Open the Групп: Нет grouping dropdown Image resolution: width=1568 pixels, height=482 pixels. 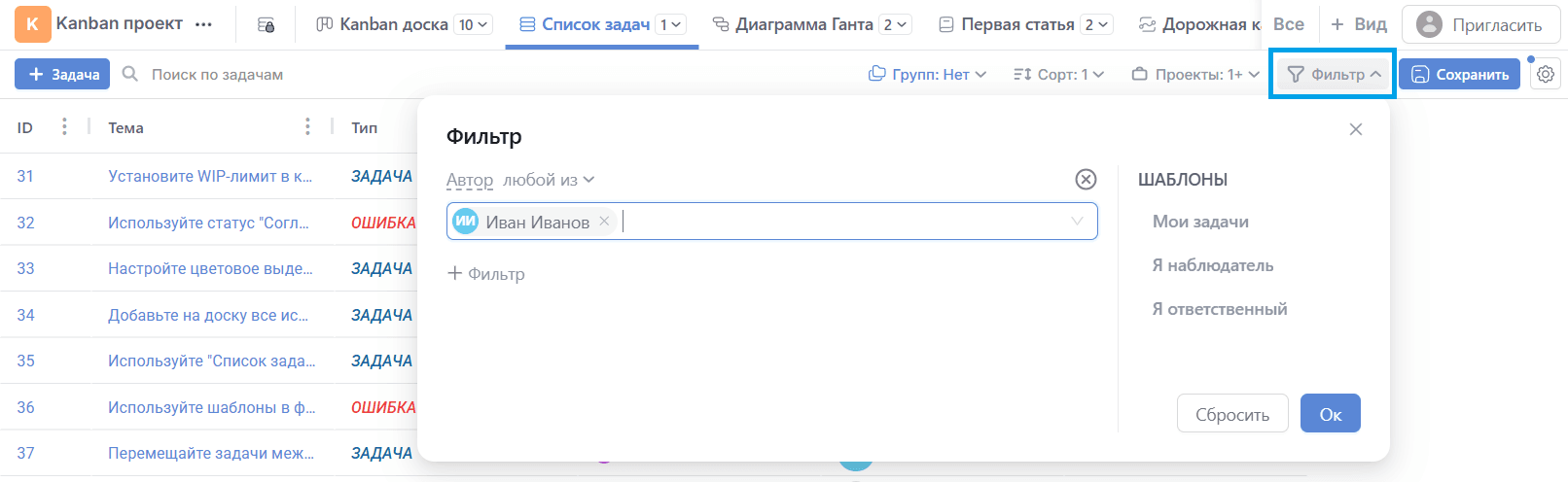tap(927, 74)
